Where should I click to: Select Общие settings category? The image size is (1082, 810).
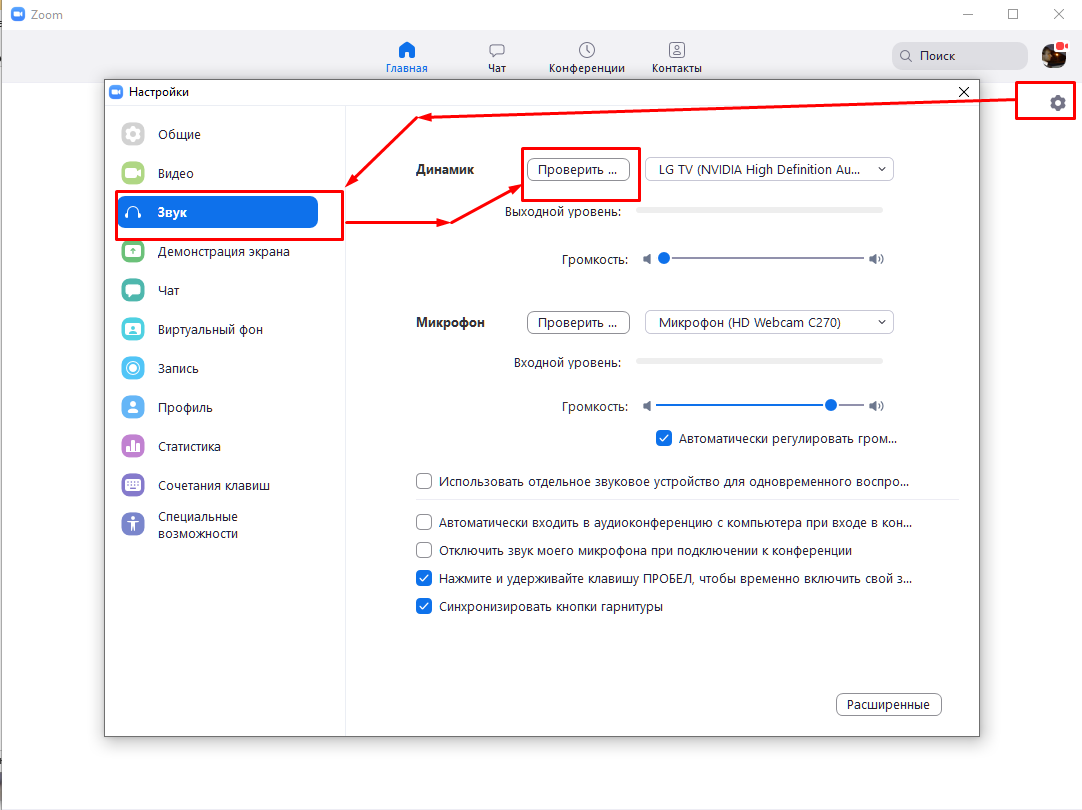[218, 134]
